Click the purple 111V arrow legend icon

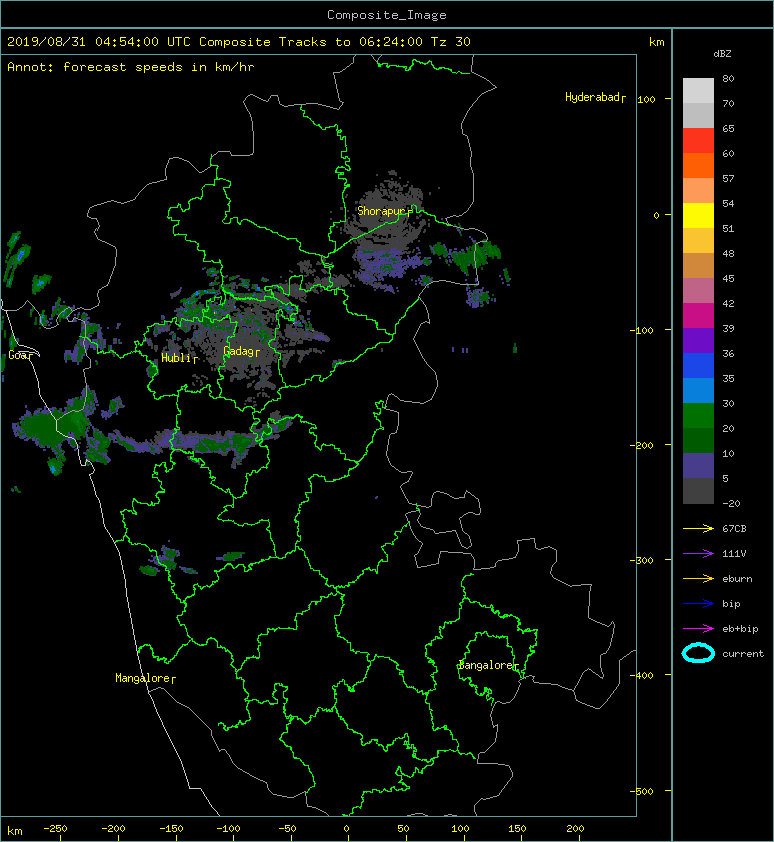[698, 554]
